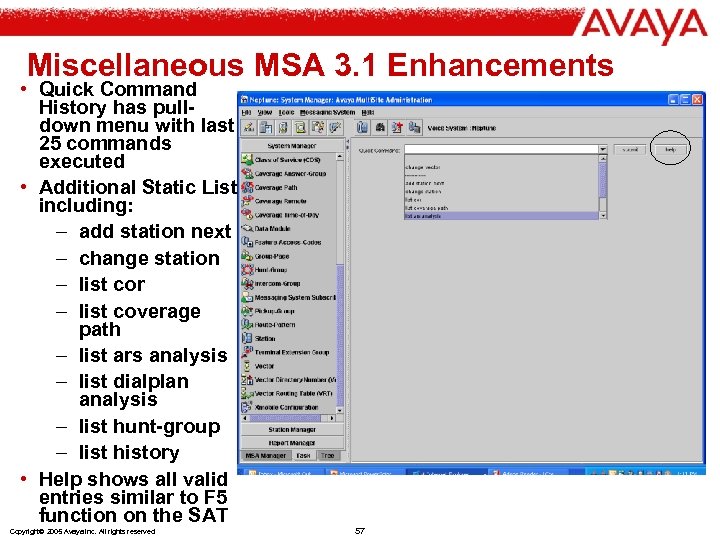Select the Coverage Path icon

click(248, 187)
